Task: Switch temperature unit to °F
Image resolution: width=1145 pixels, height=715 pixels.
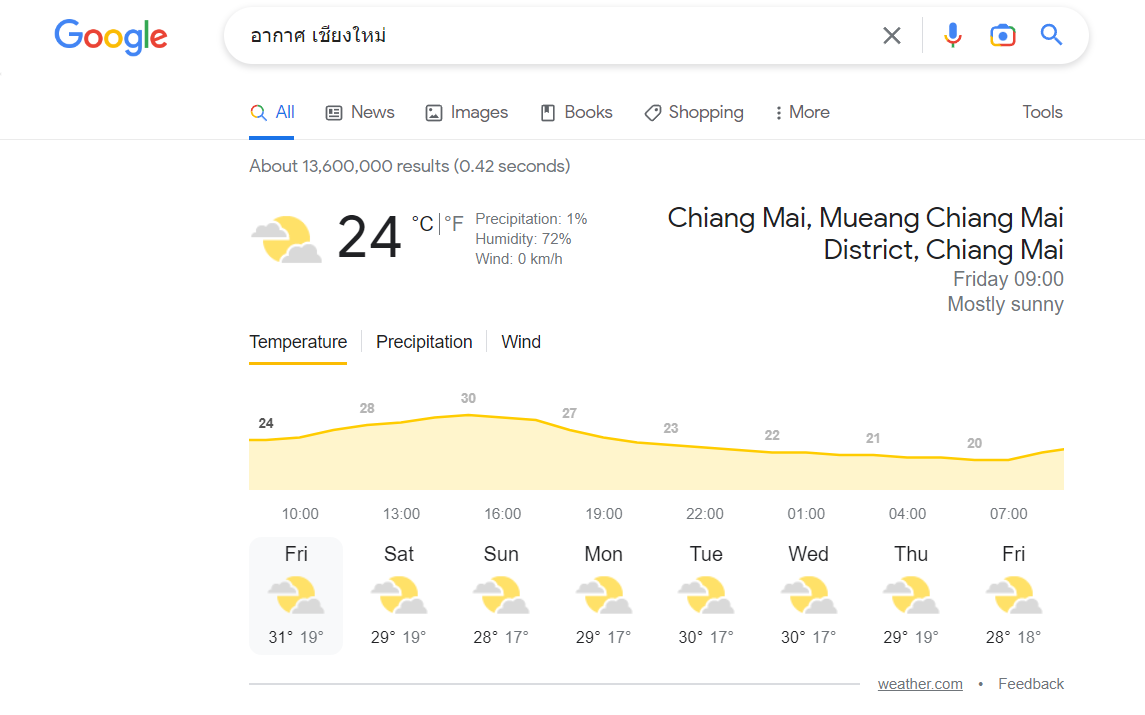Action: [454, 224]
